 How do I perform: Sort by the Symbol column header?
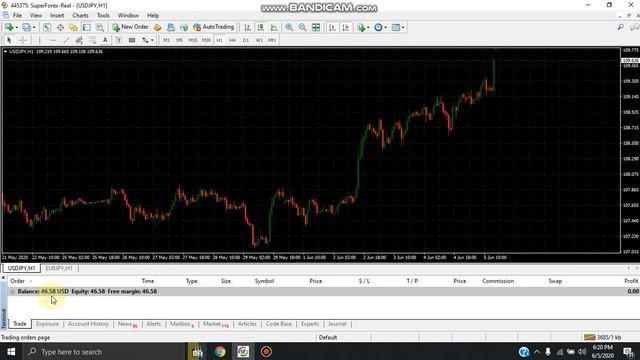[264, 281]
